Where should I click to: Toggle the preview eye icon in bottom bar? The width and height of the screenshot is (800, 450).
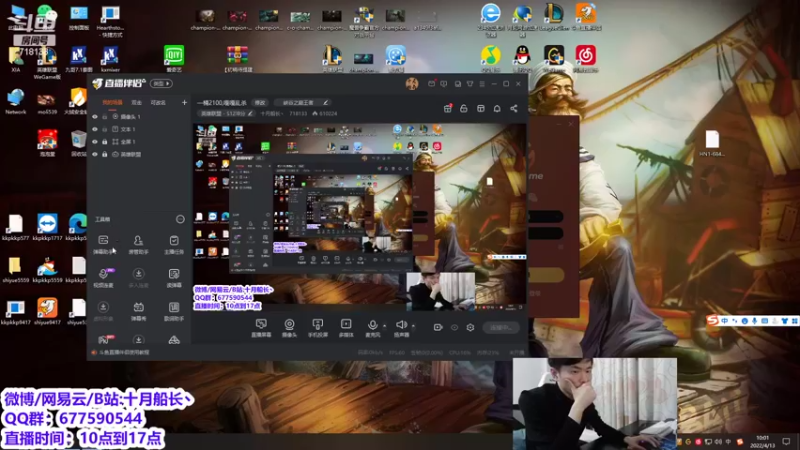pos(454,327)
